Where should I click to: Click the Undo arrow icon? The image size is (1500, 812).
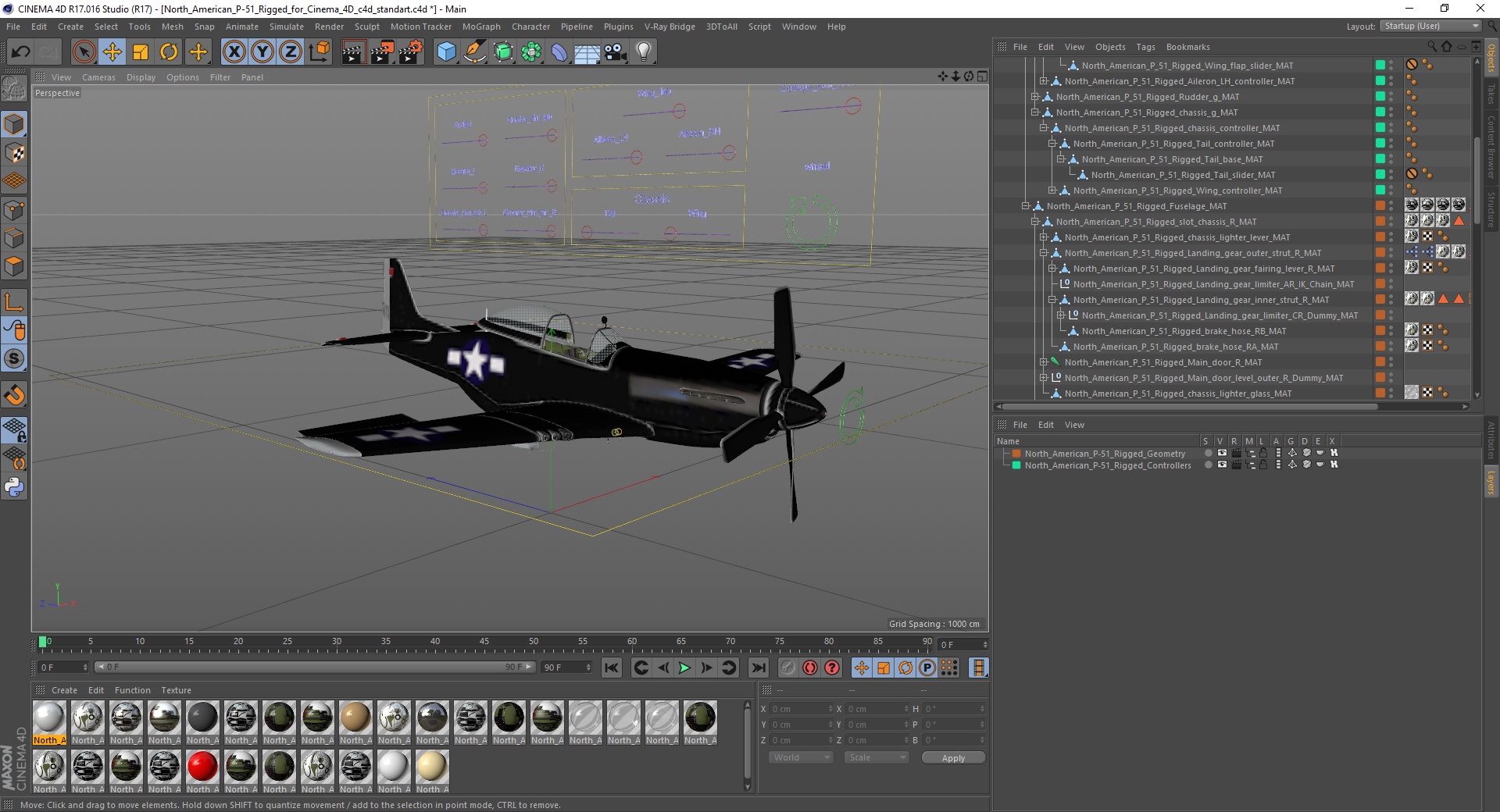coord(21,52)
